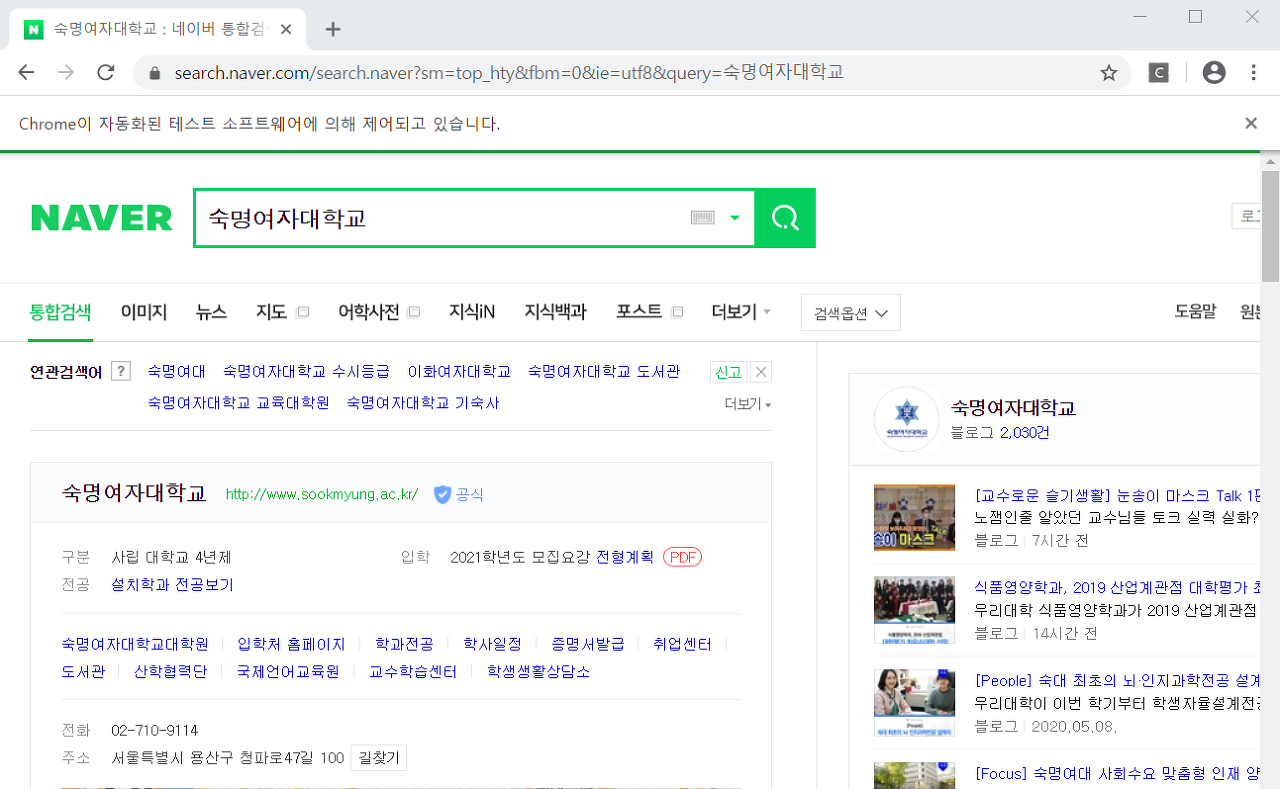Screen dimensions: 1280x789
Task: Open the 지식백과 tab
Action: pos(555,311)
